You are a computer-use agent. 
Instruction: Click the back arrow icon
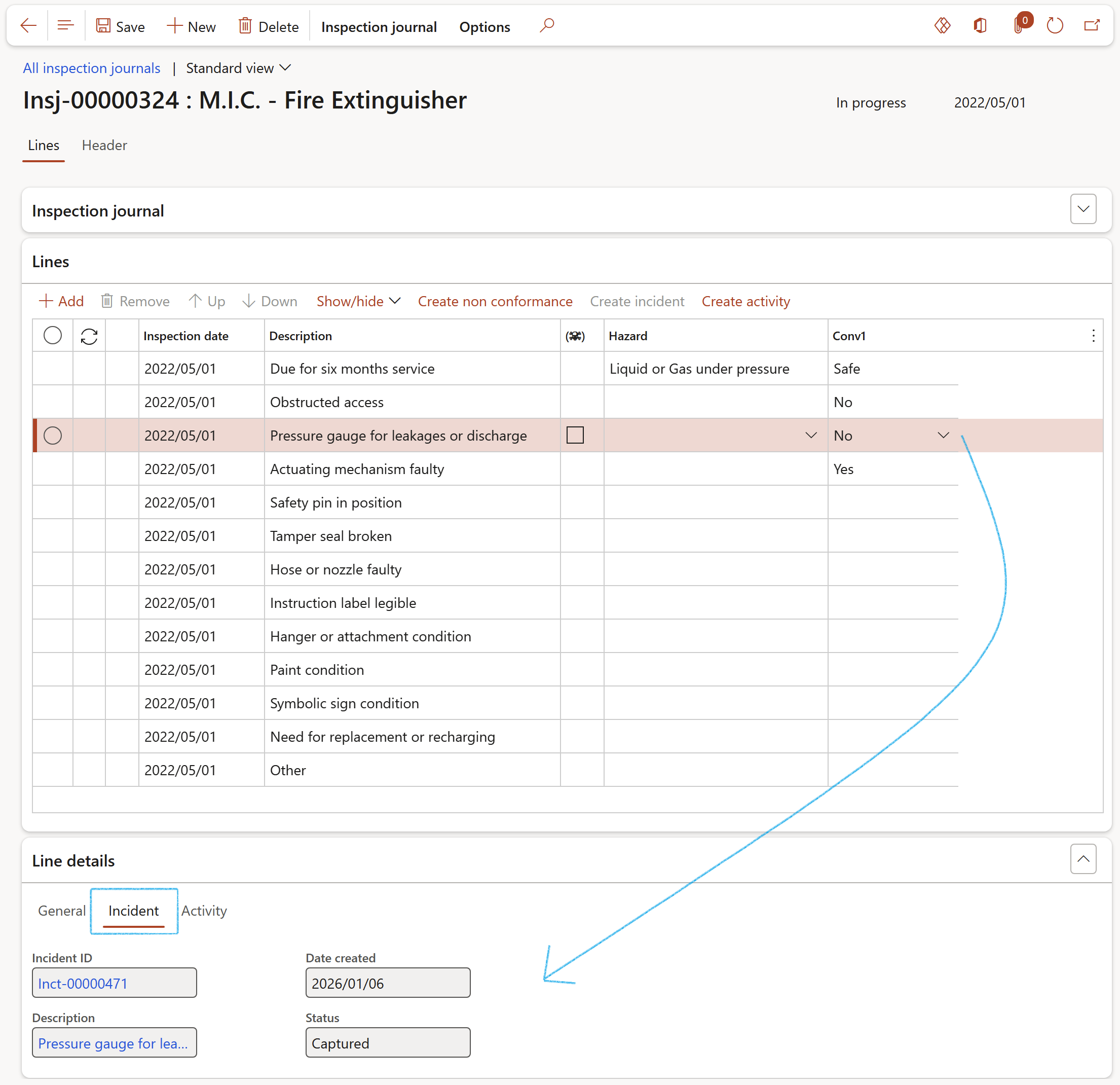click(28, 26)
